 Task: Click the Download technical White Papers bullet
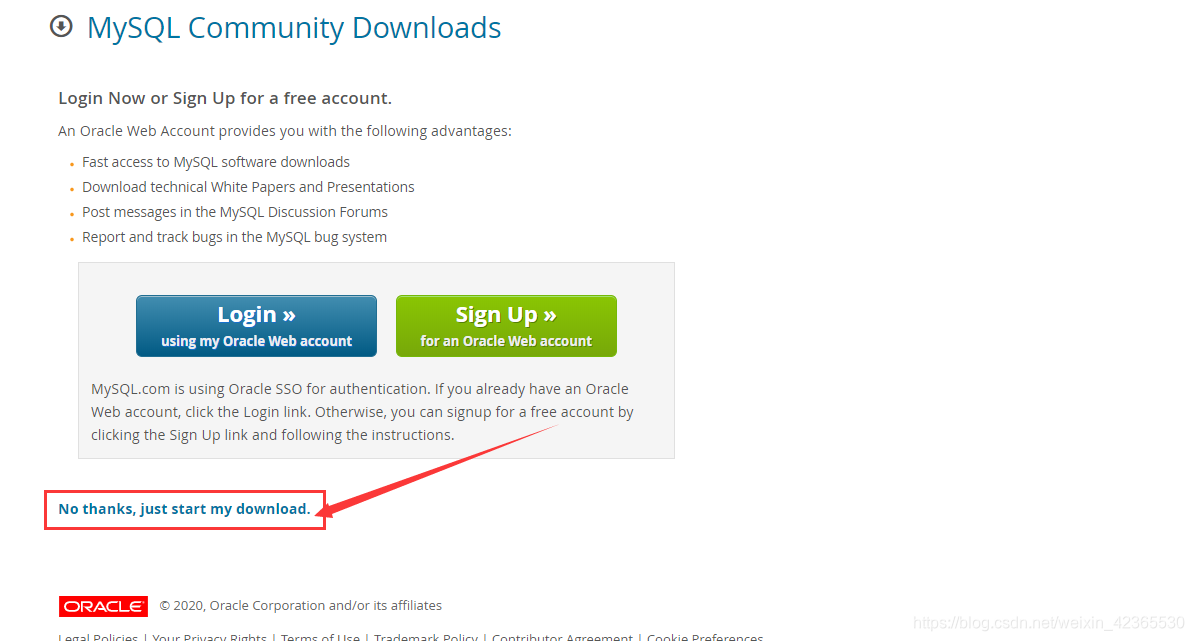coord(248,187)
